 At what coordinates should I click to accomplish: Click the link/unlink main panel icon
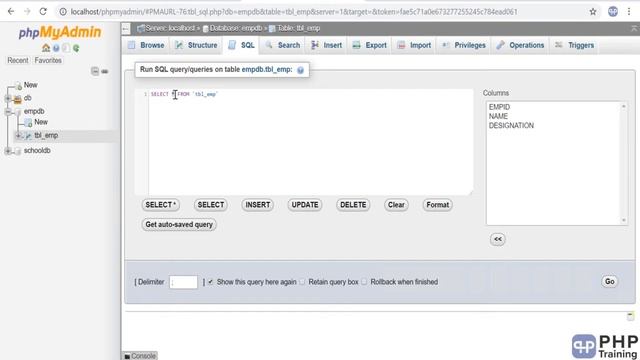coord(105,71)
